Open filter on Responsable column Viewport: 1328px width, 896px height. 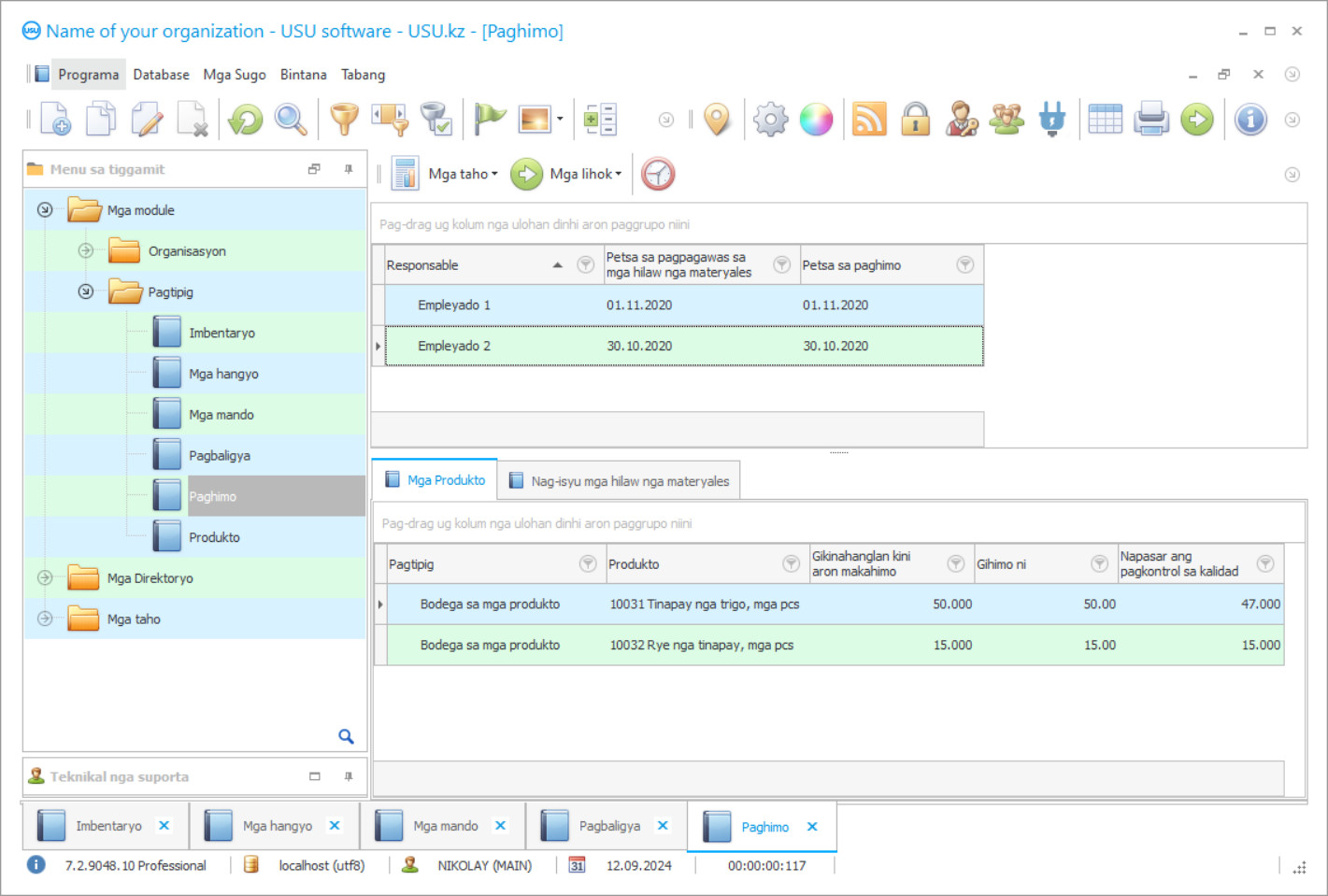[x=586, y=264]
